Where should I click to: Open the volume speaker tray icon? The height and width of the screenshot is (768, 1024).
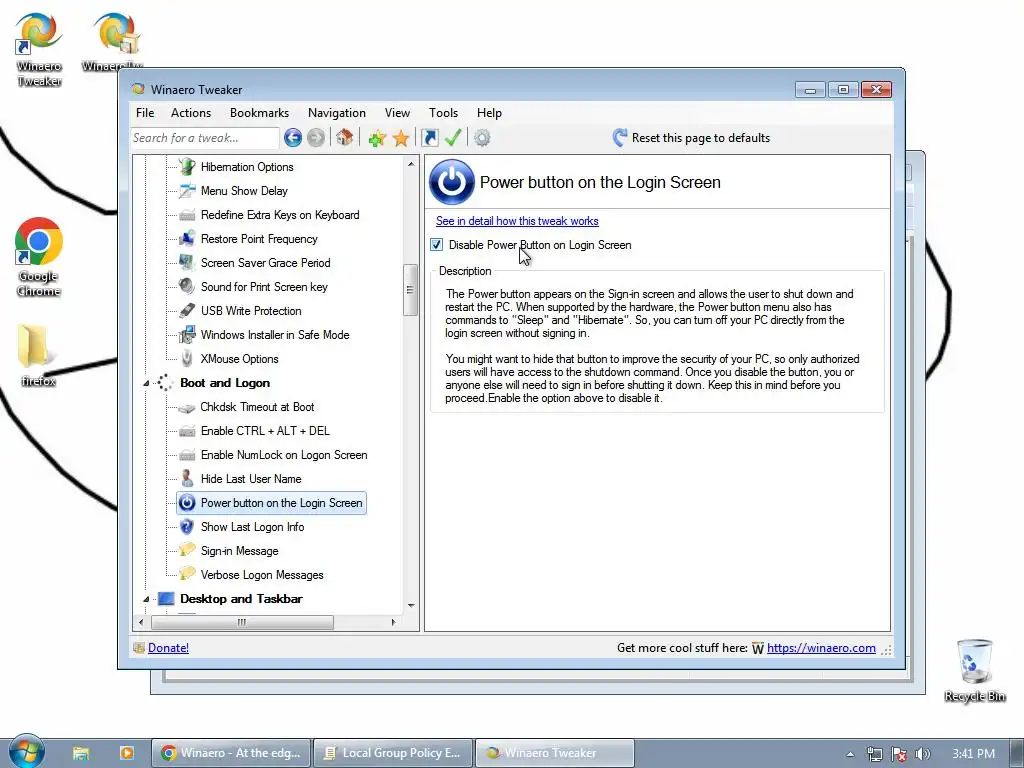(x=922, y=754)
